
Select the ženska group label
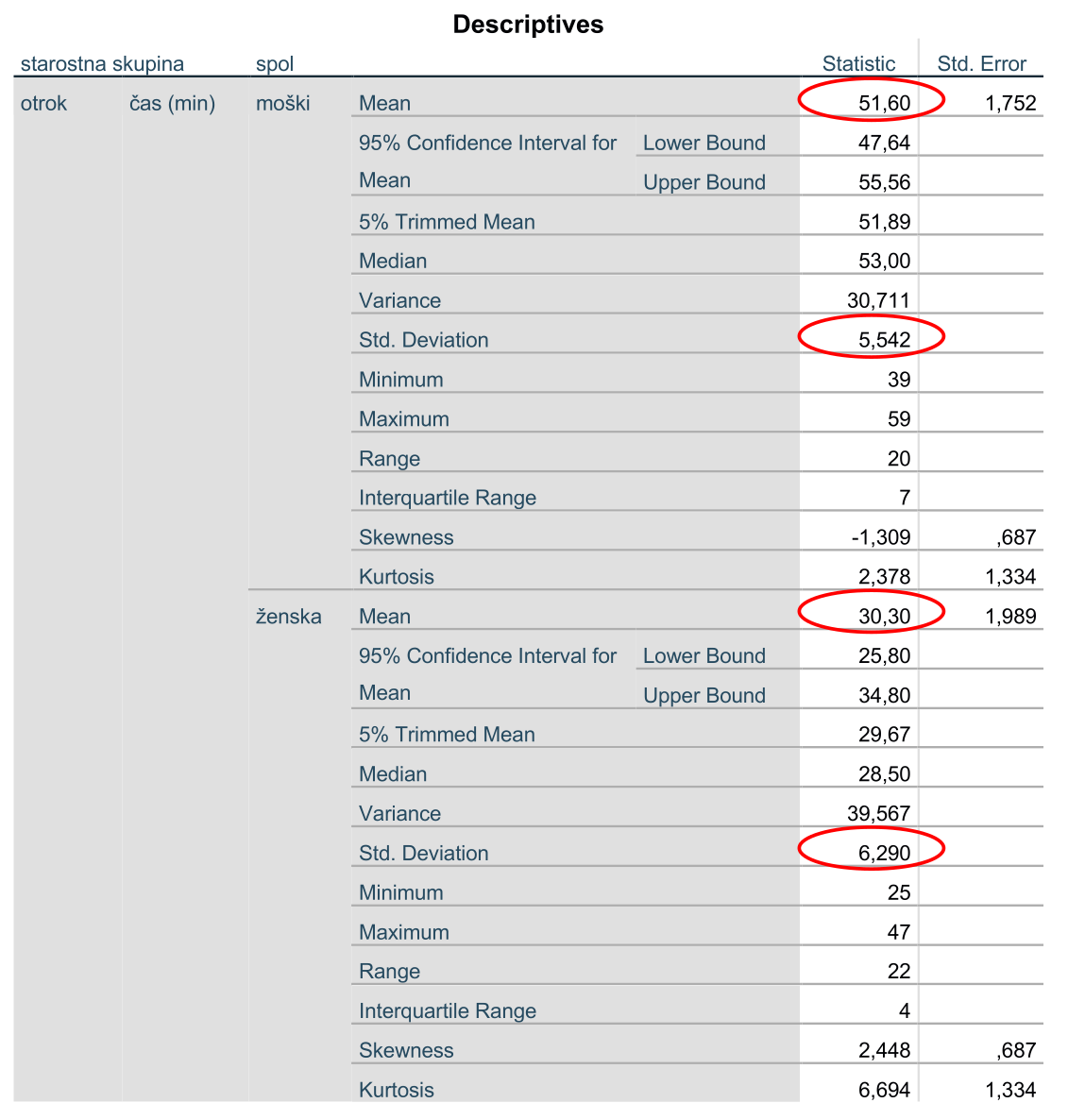coord(289,617)
